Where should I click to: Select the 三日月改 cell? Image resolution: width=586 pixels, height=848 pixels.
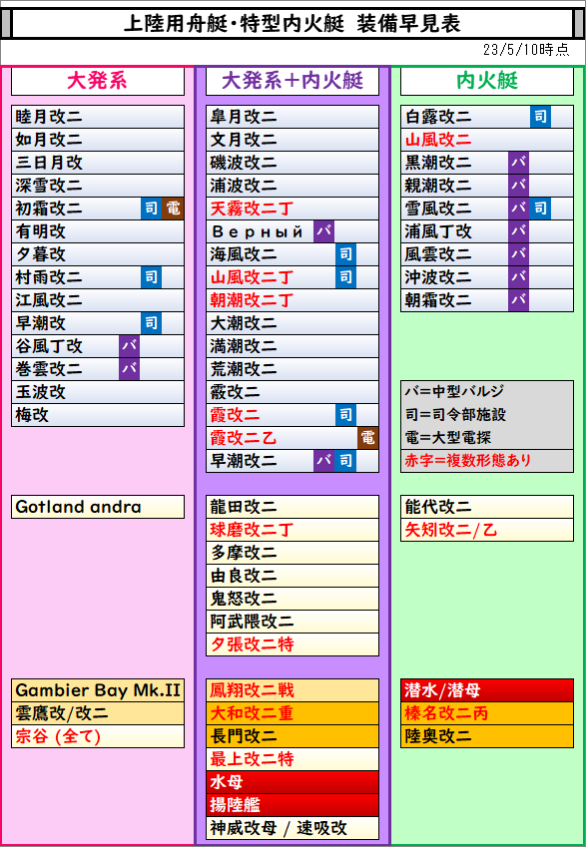(x=98, y=162)
